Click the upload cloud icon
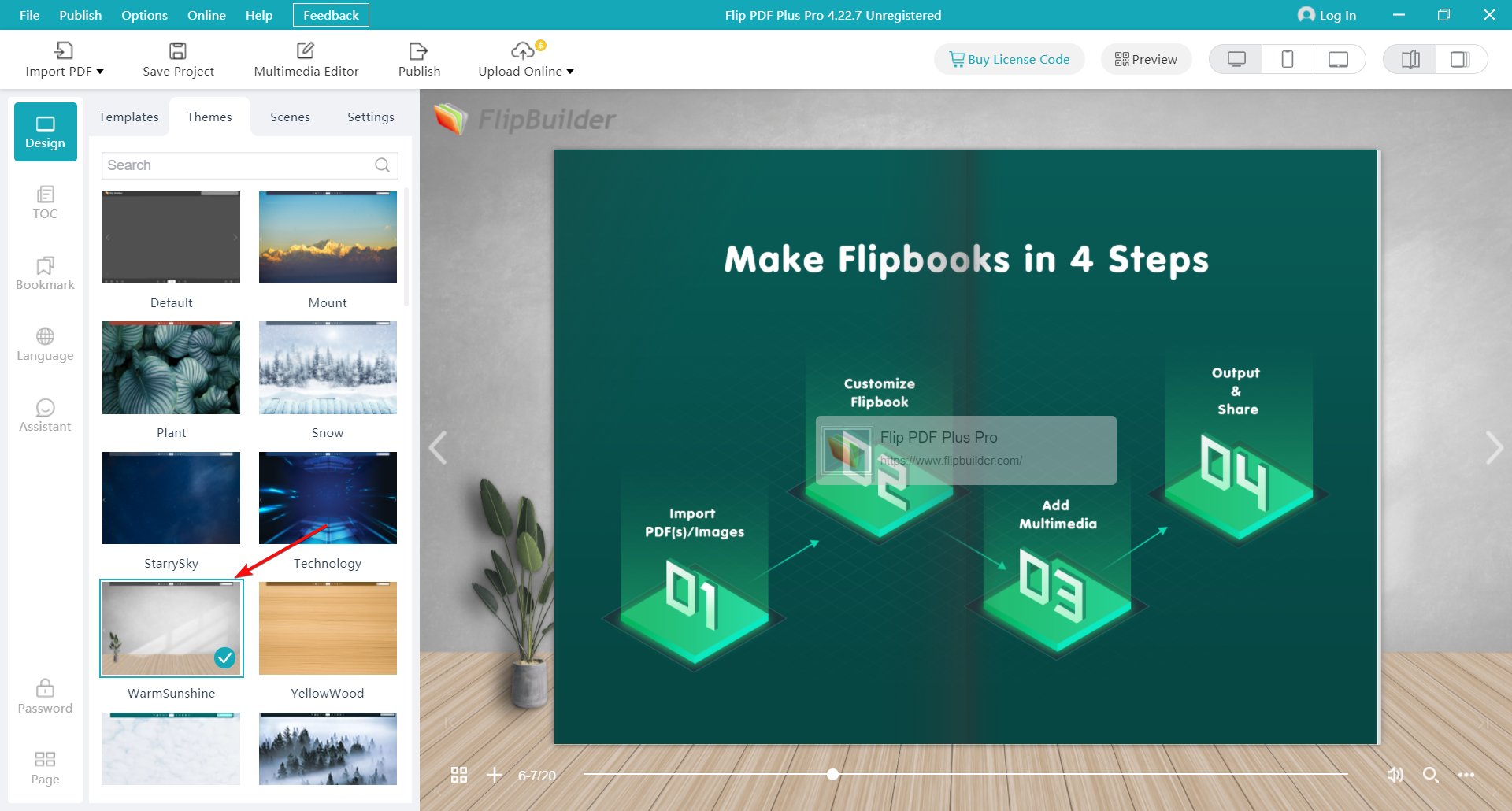 (523, 51)
